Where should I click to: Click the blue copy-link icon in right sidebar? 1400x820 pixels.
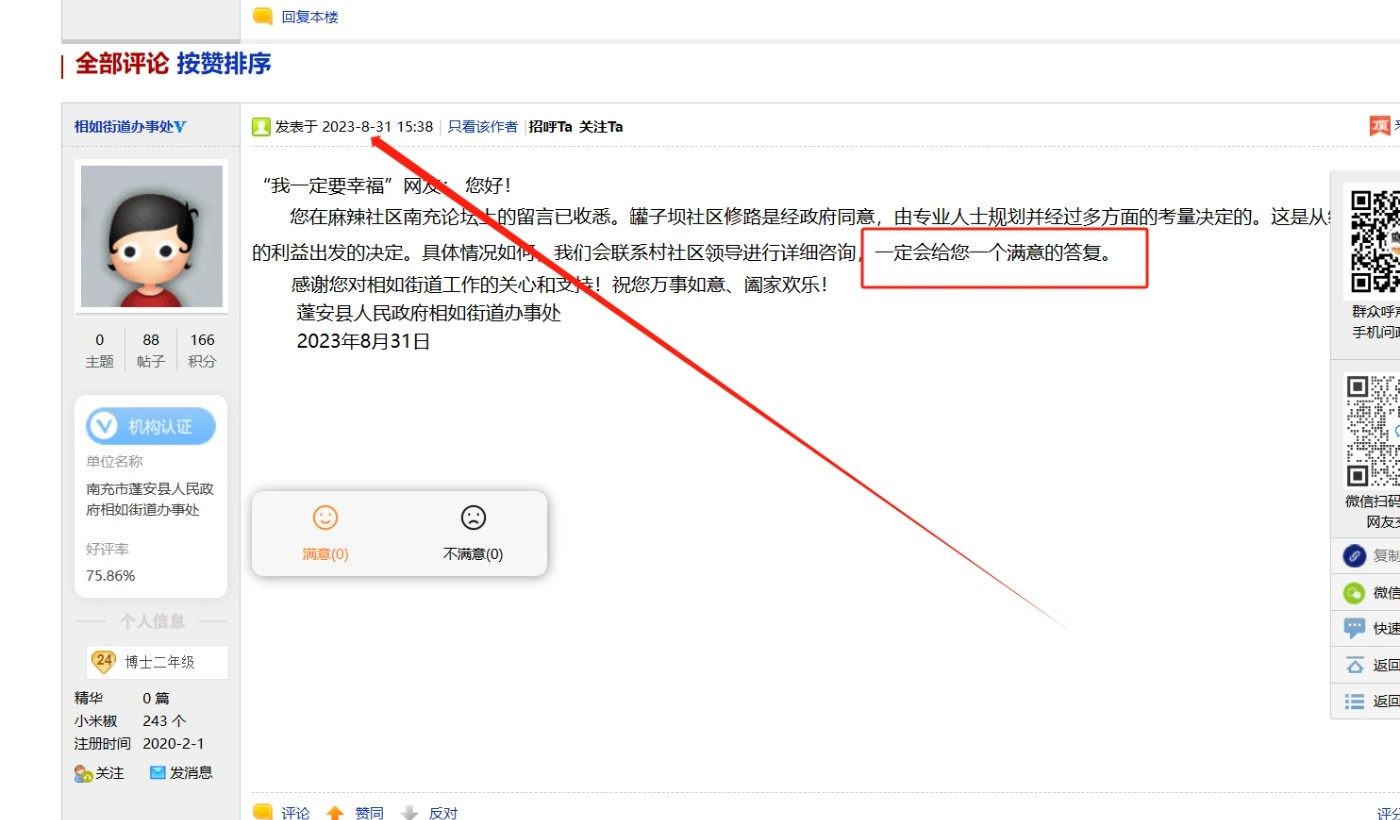[x=1355, y=556]
